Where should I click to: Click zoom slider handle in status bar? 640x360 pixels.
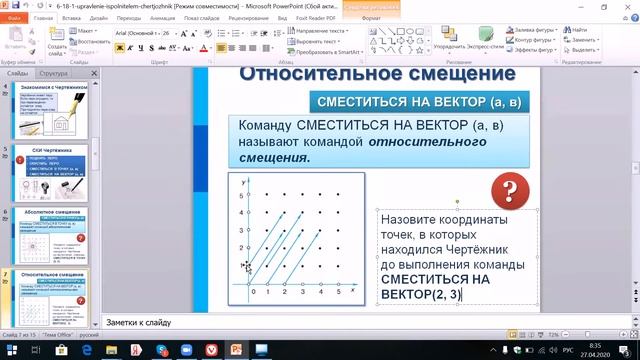[x=587, y=335]
